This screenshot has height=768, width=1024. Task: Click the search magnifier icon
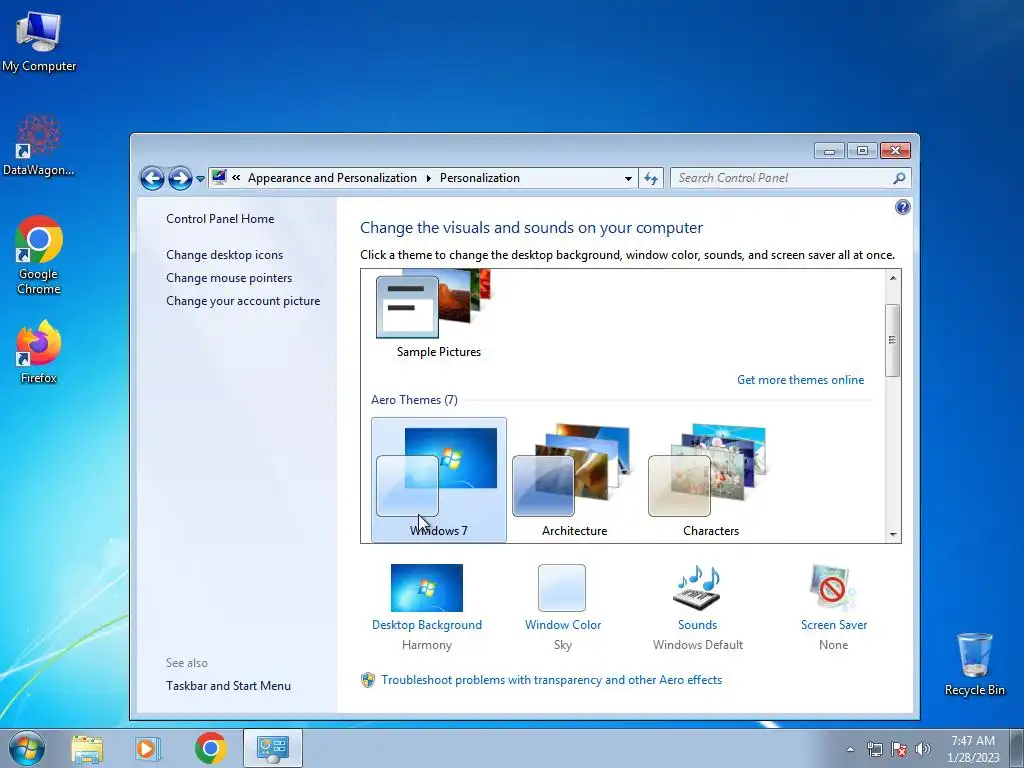(x=899, y=178)
